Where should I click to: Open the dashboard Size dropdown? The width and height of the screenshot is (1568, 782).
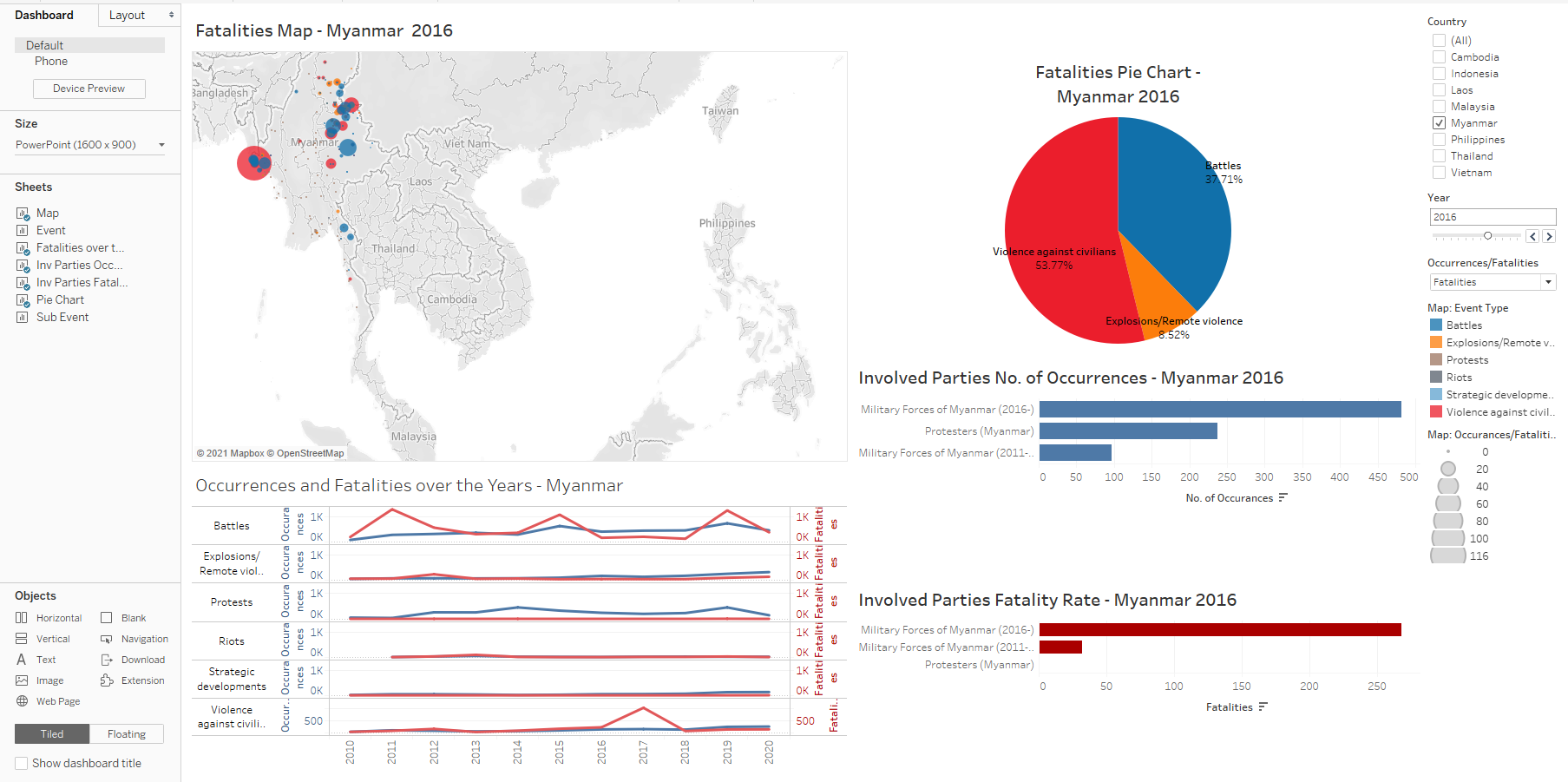[161, 144]
